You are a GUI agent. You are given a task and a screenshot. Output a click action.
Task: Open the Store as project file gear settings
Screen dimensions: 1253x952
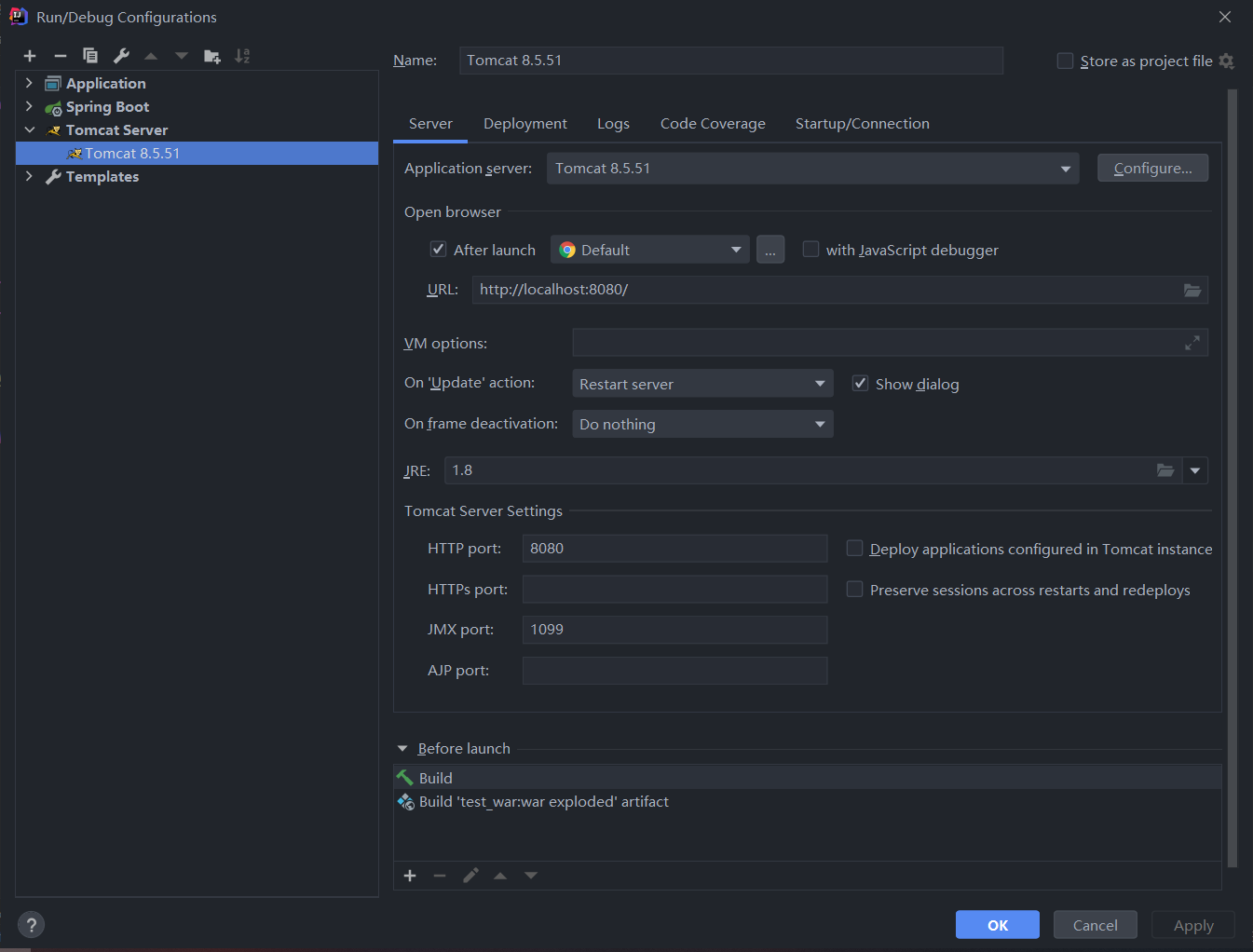point(1227,61)
